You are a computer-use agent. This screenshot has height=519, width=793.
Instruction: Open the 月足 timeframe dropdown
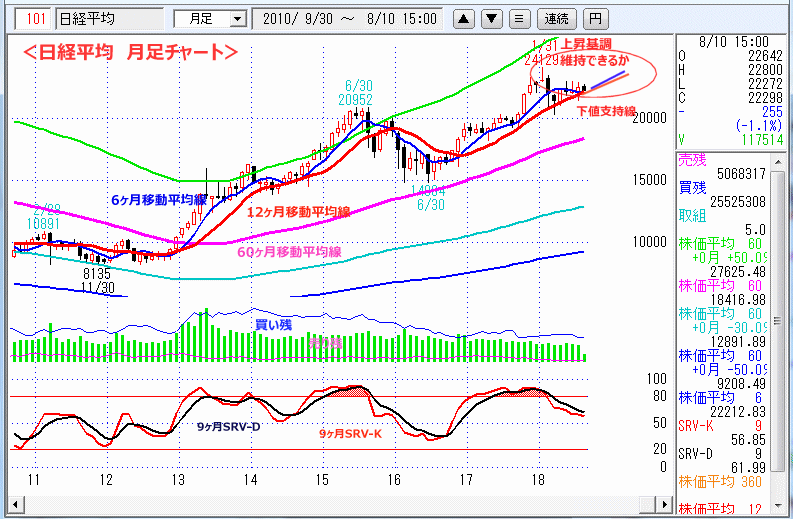pyautogui.click(x=238, y=20)
